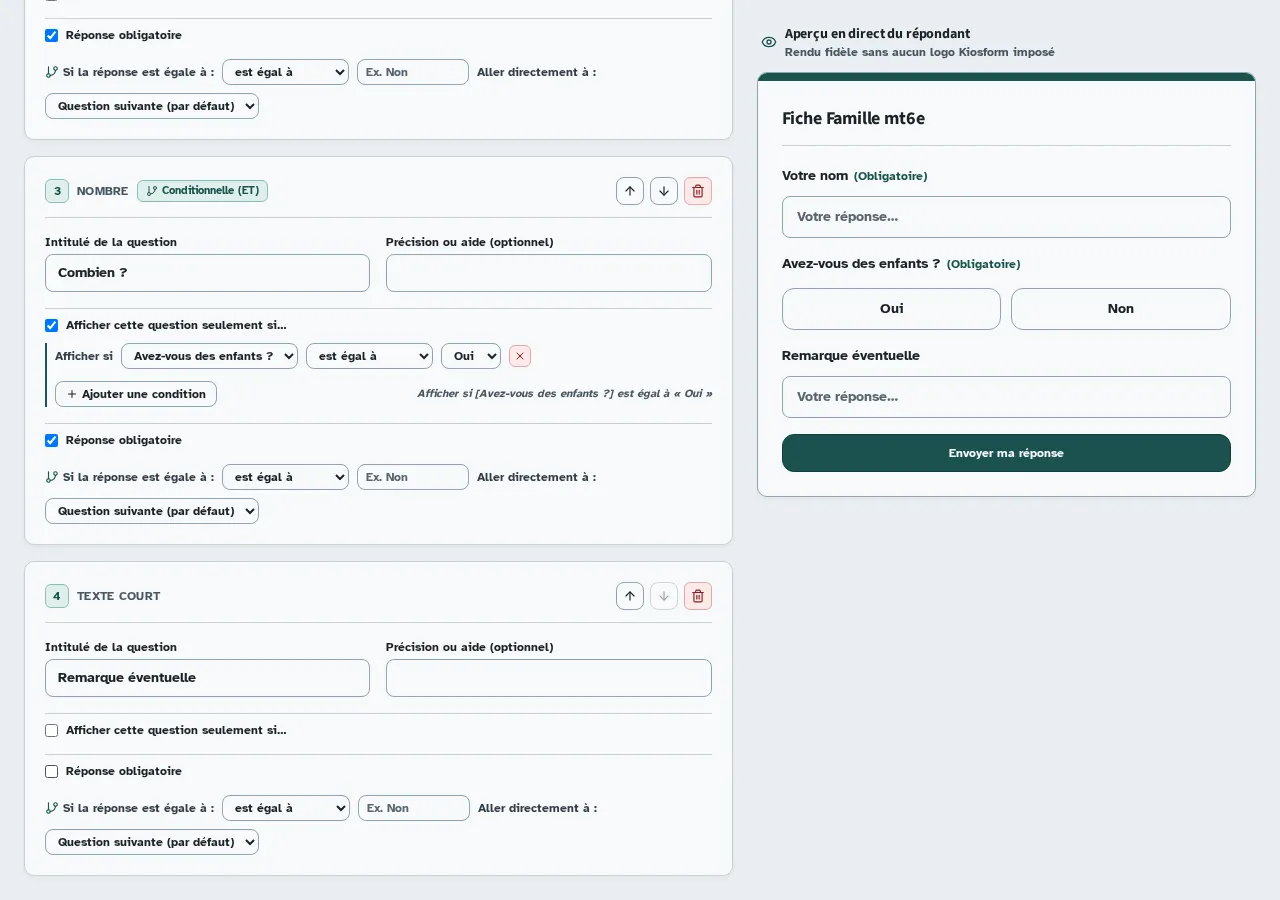
Task: Open "Question suivante (par défaut)" dropdown in question 4
Action: click(x=152, y=842)
